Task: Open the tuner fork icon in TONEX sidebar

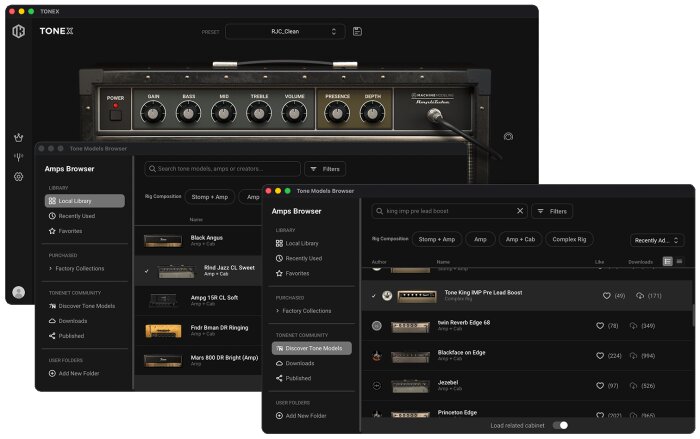Action: coord(18,157)
